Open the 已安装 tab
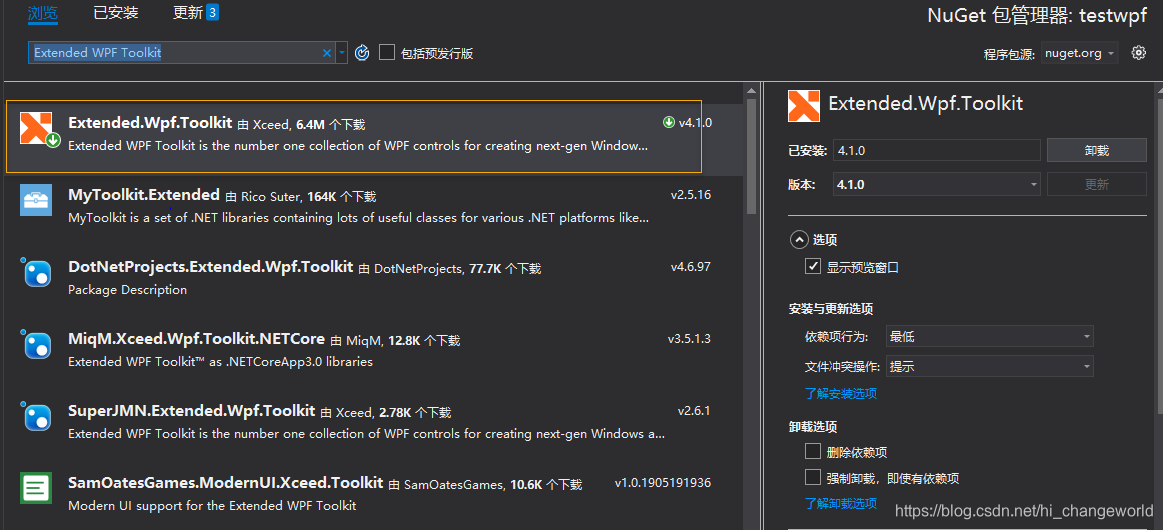Image resolution: width=1163 pixels, height=530 pixels. pyautogui.click(x=116, y=13)
